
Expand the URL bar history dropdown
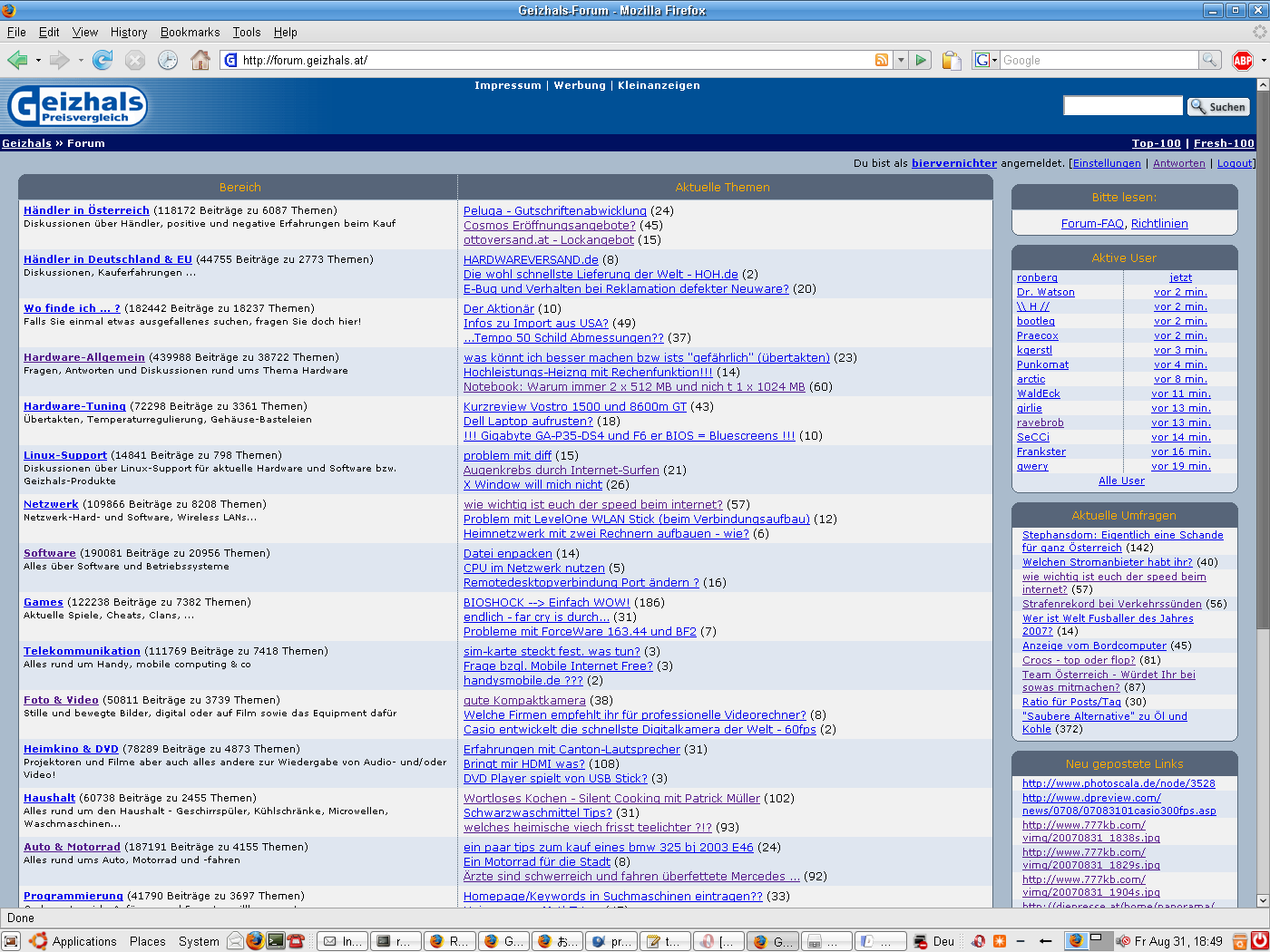click(901, 60)
